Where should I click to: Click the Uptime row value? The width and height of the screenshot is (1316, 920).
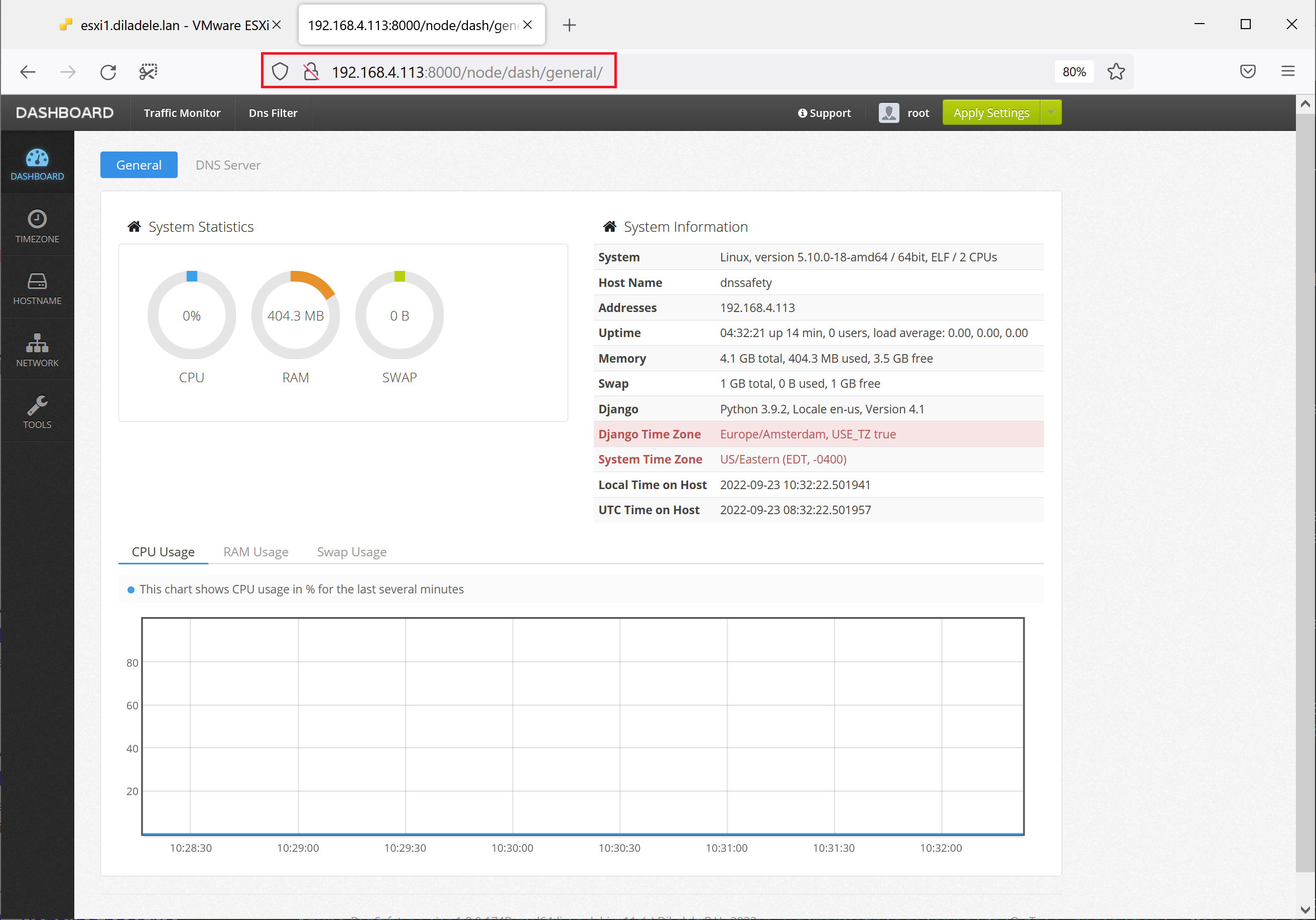point(873,333)
